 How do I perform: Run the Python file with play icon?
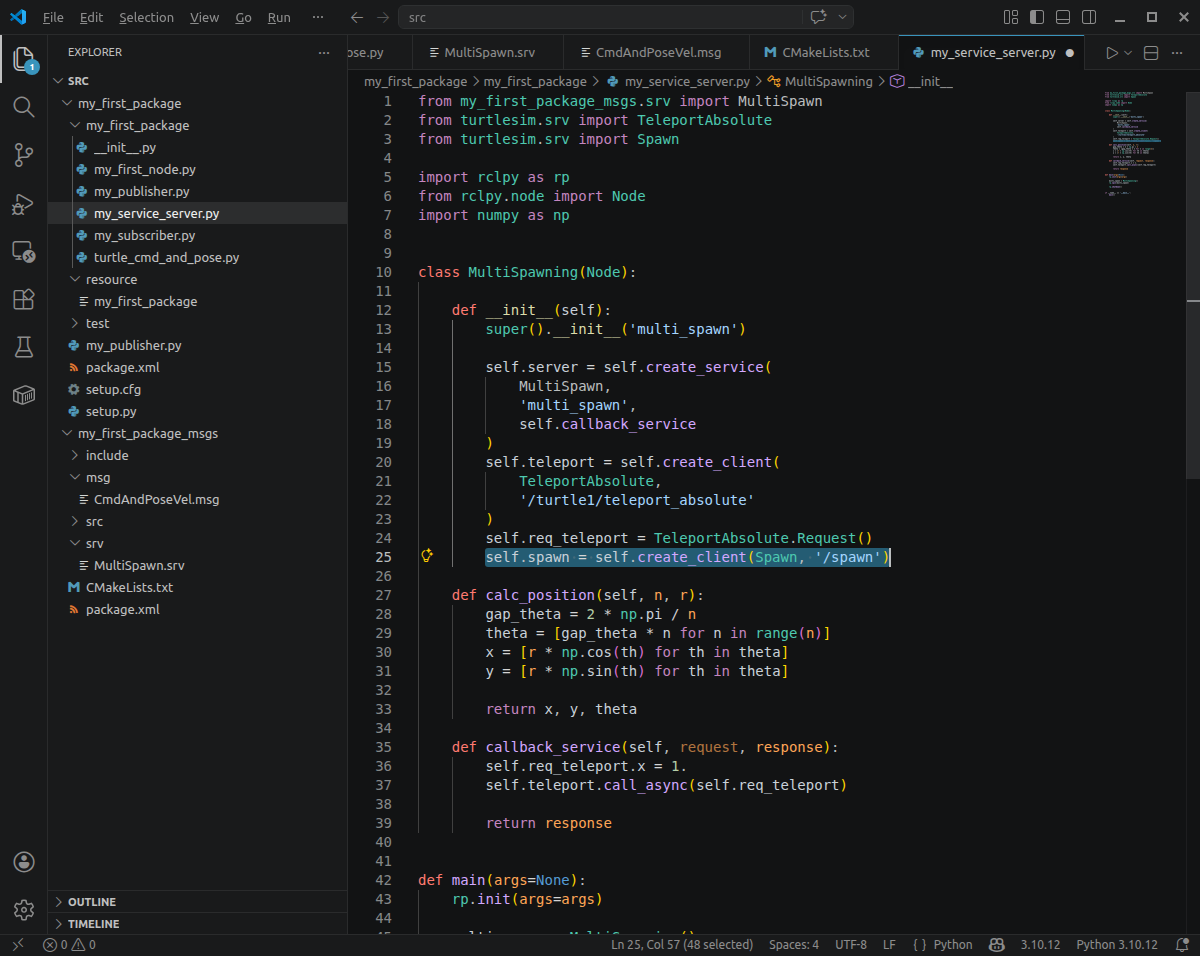pyautogui.click(x=1112, y=53)
